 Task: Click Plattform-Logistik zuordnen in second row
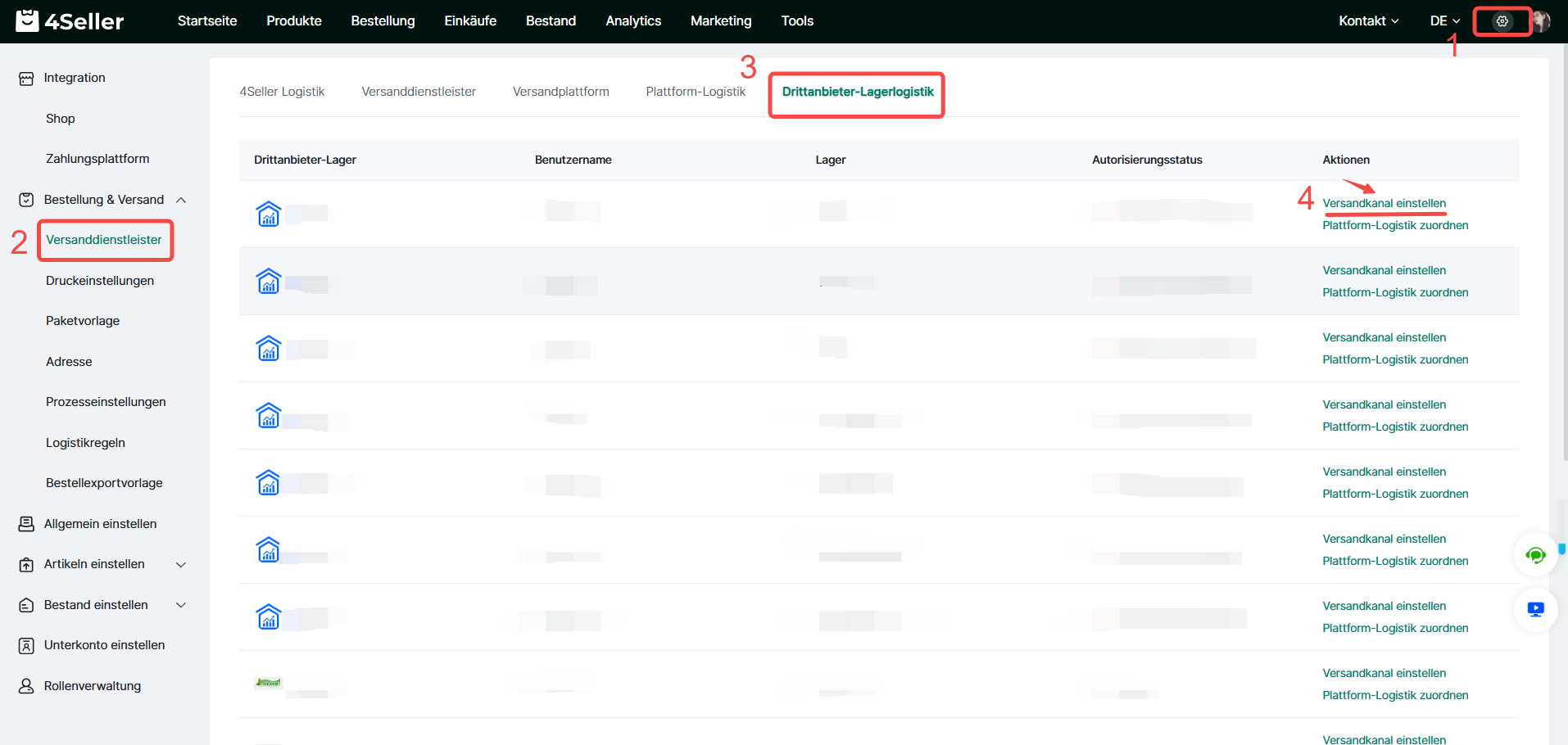[x=1394, y=292]
